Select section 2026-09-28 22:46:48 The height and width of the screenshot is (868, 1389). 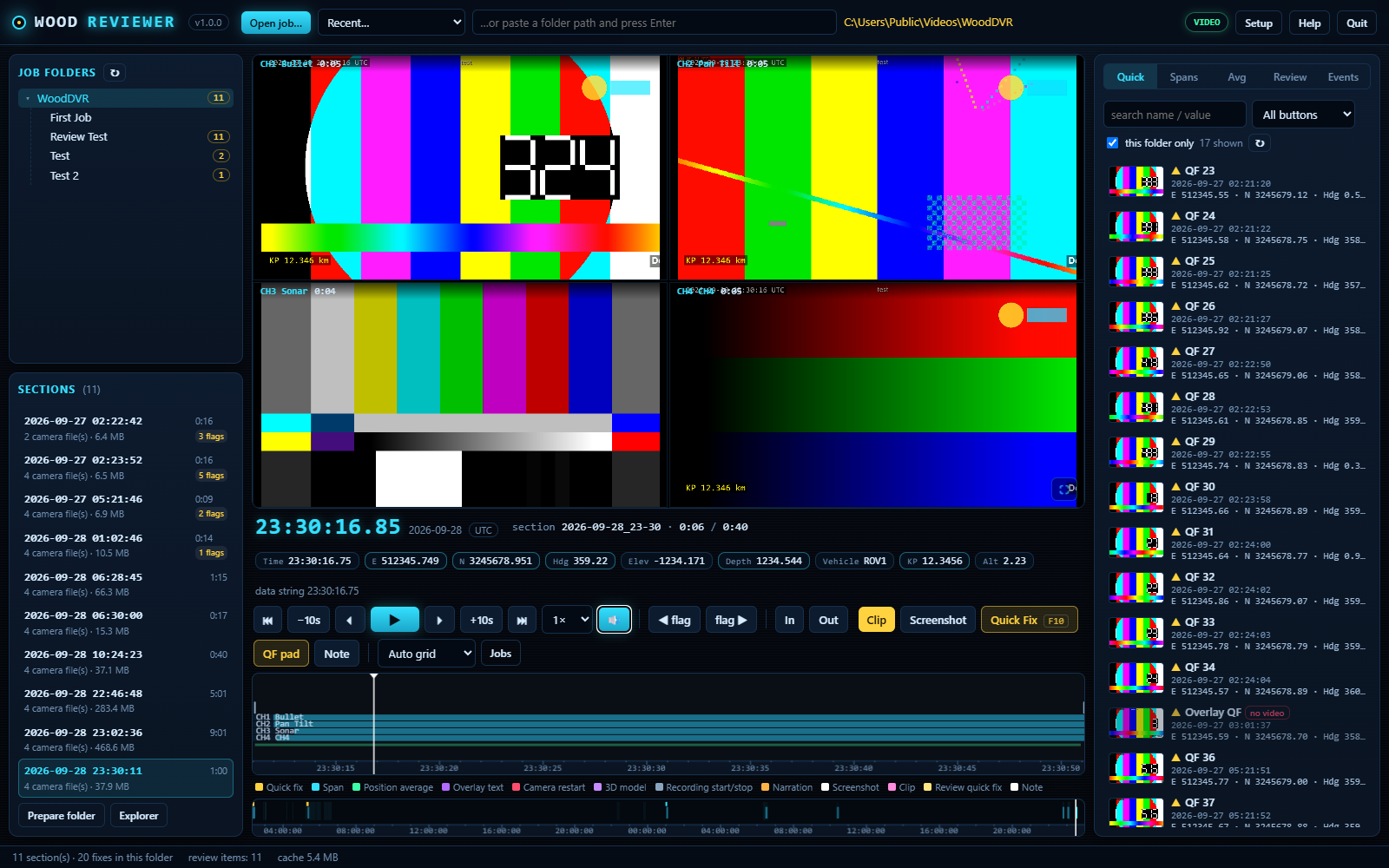125,700
